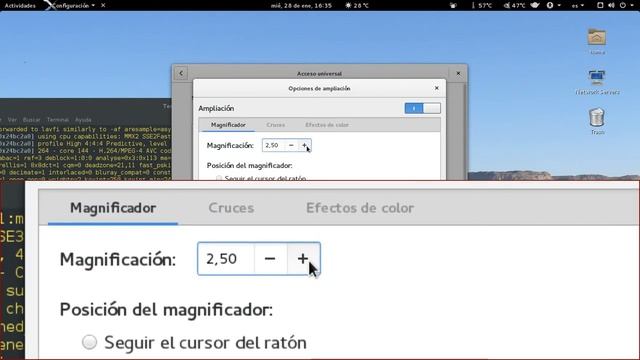The width and height of the screenshot is (640, 360).
Task: Decrease magnification with minus in small dialog
Action: point(291,145)
